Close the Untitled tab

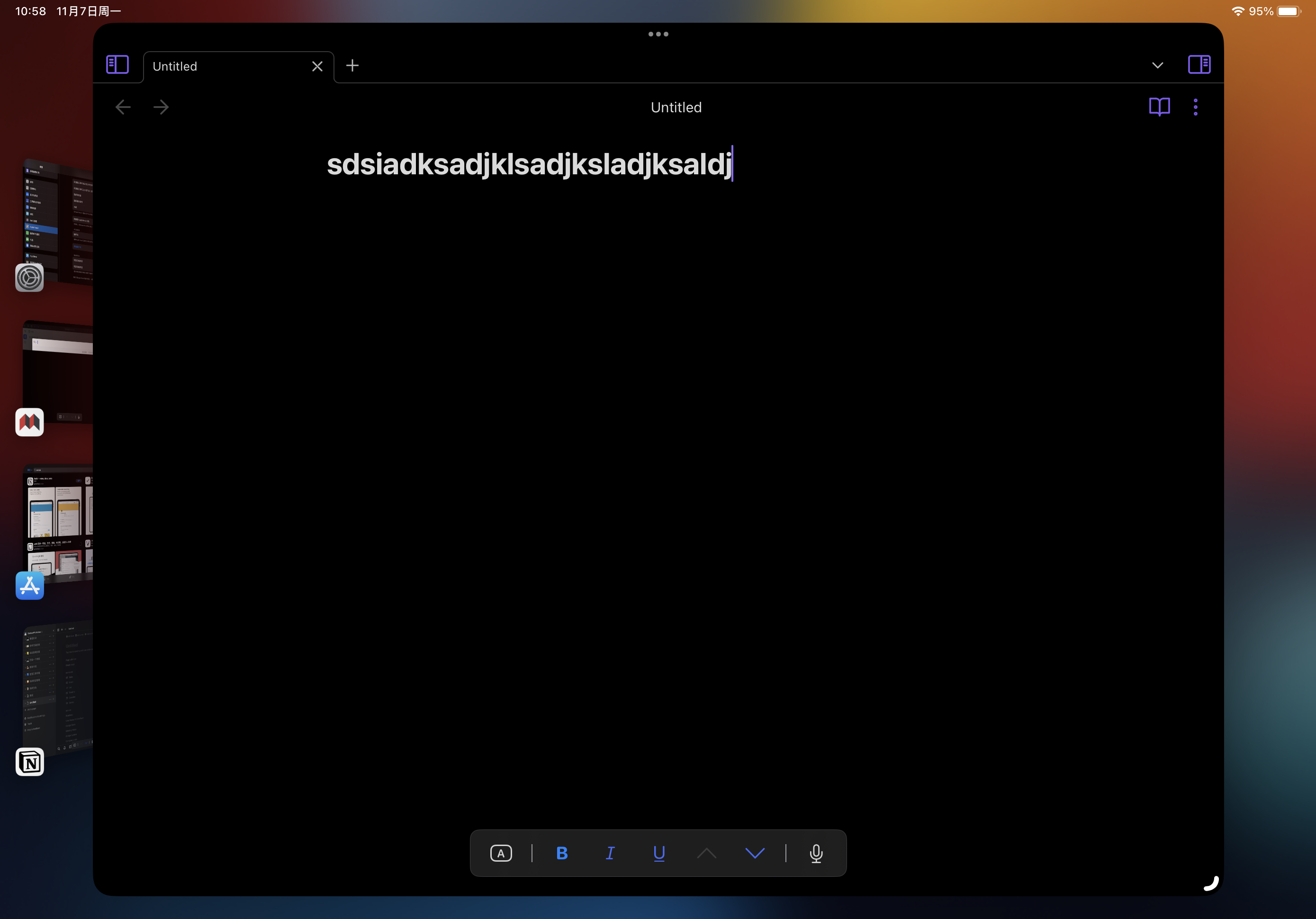coord(317,66)
